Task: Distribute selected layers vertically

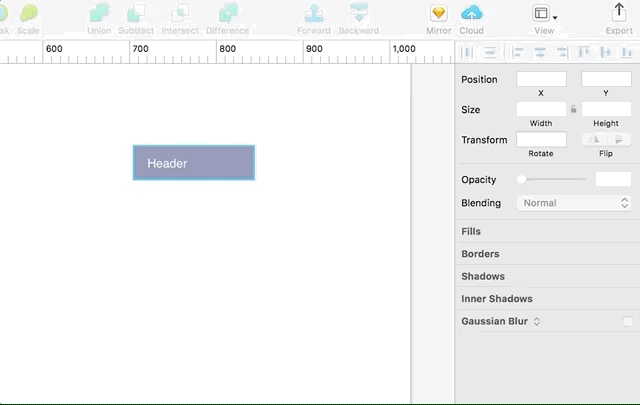Action: [x=490, y=52]
